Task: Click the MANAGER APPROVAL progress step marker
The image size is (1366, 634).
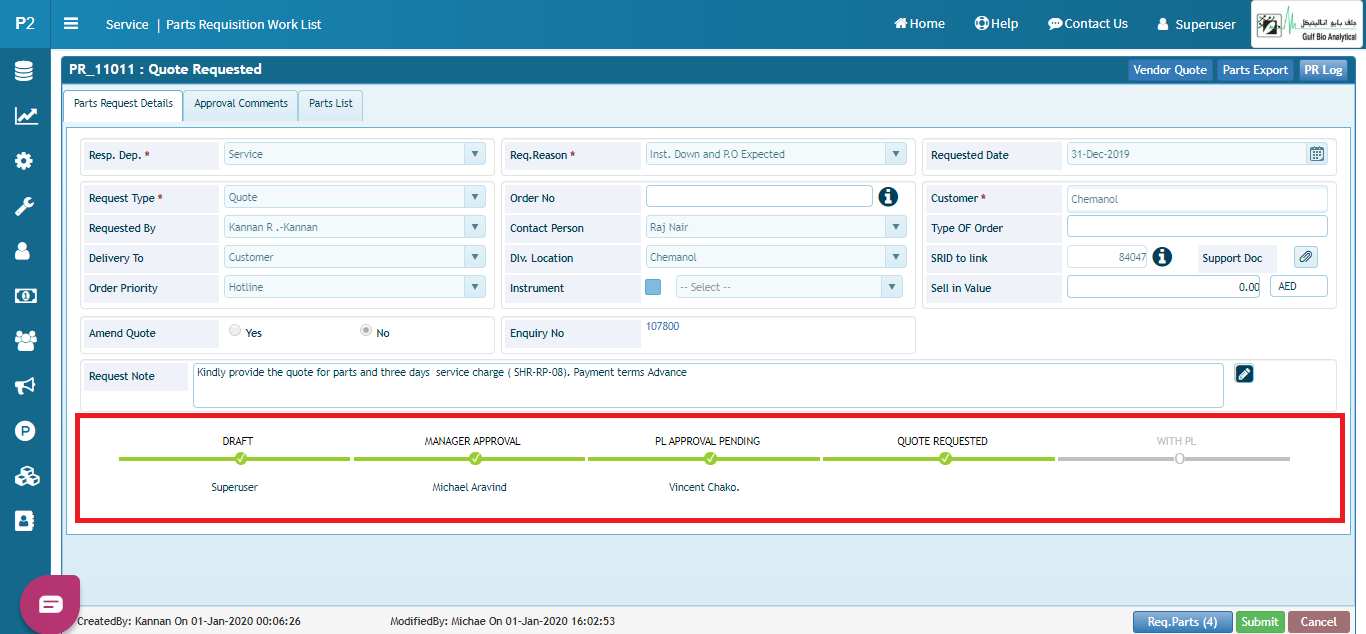Action: [475, 458]
